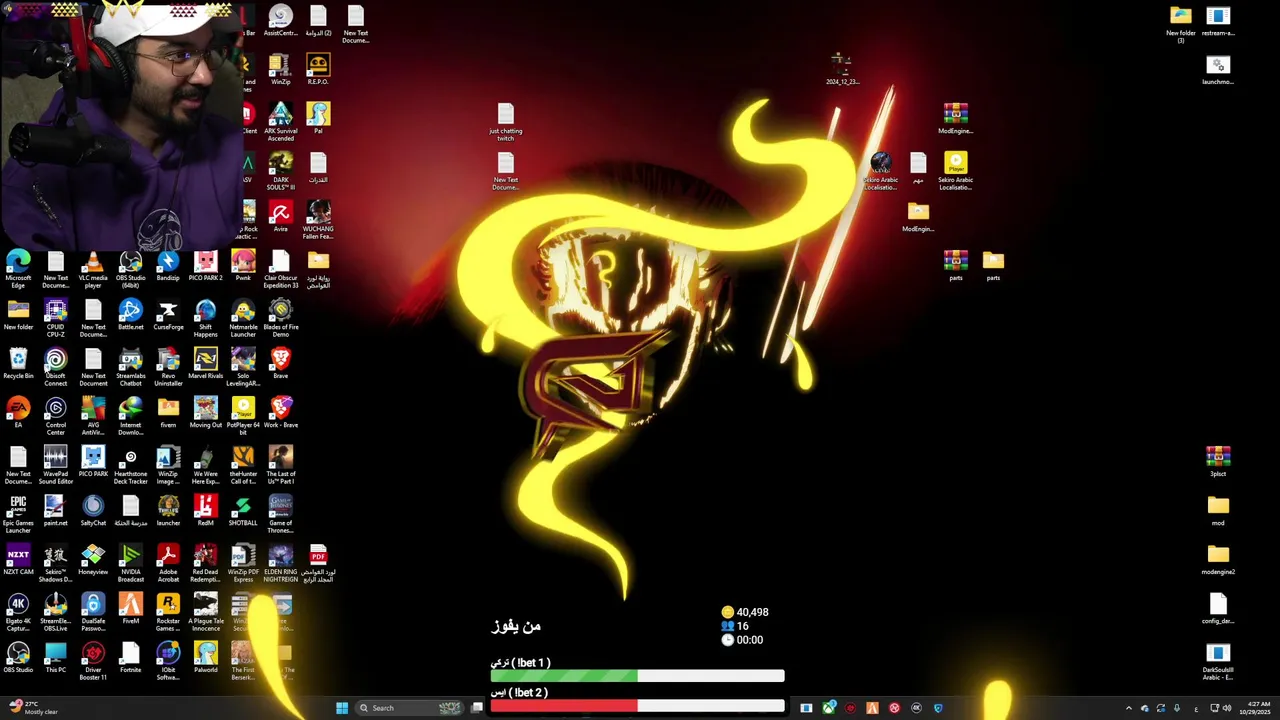Image resolution: width=1280 pixels, height=720 pixels.
Task: Open the Windows Start menu
Action: coord(342,708)
